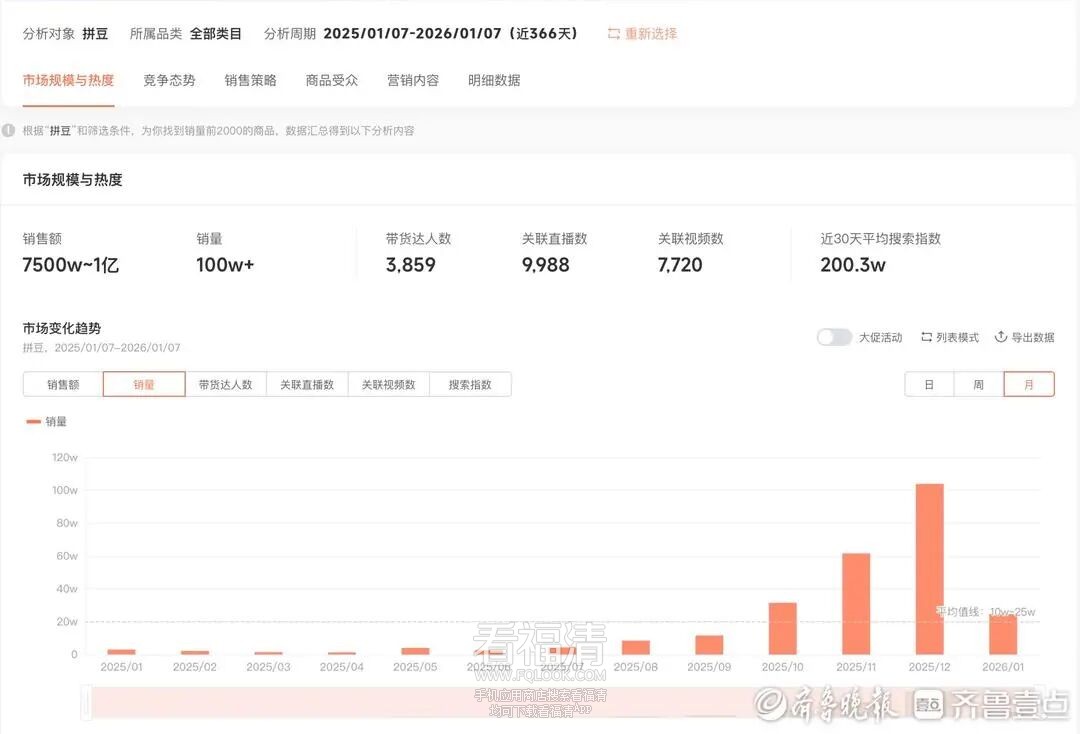This screenshot has height=734, width=1080.
Task: Toggle the 大促活动 switch
Action: pos(834,337)
